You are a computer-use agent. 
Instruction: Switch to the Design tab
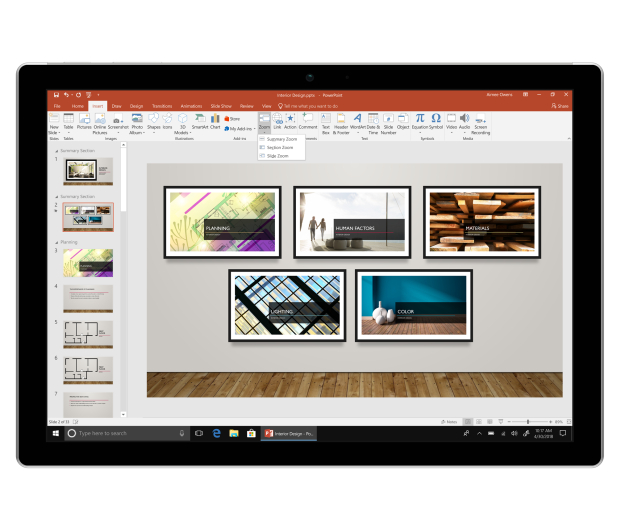tap(136, 106)
